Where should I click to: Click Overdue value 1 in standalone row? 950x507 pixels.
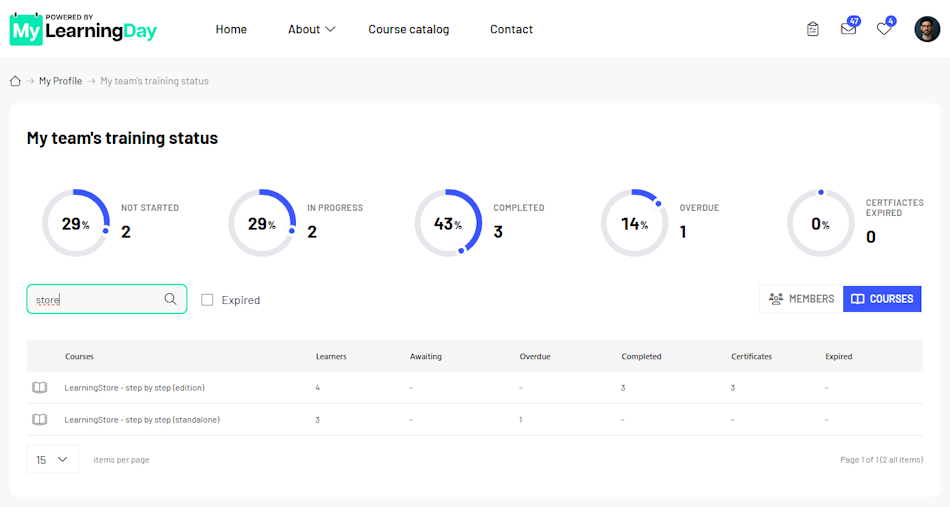(520, 420)
